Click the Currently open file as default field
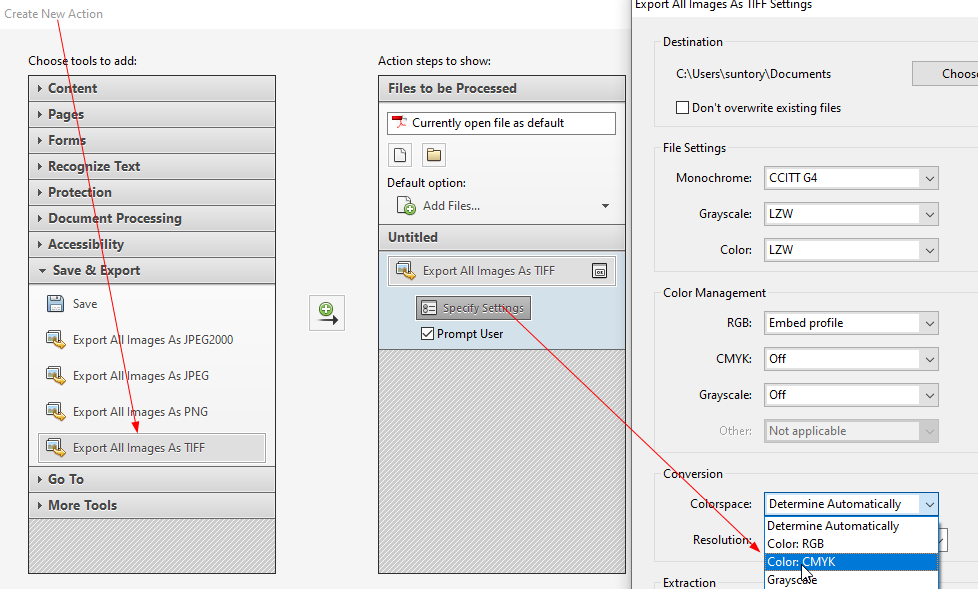 coord(501,124)
